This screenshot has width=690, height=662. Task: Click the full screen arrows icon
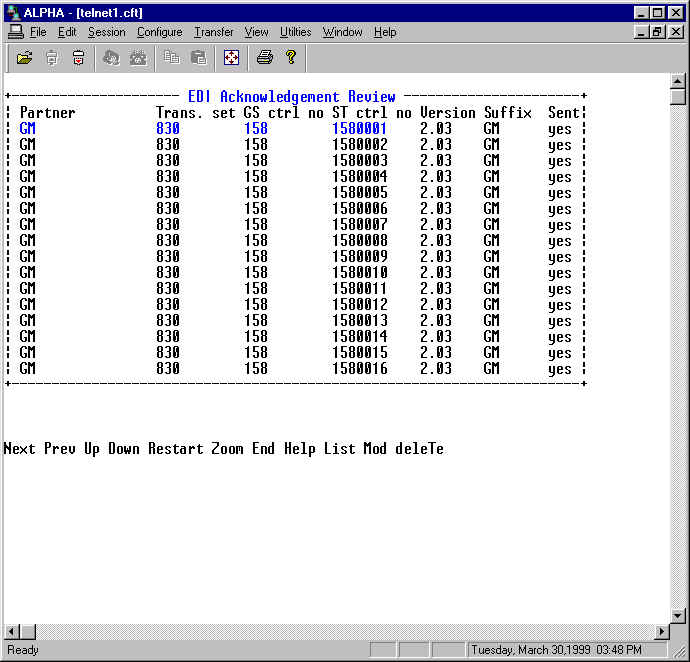231,58
